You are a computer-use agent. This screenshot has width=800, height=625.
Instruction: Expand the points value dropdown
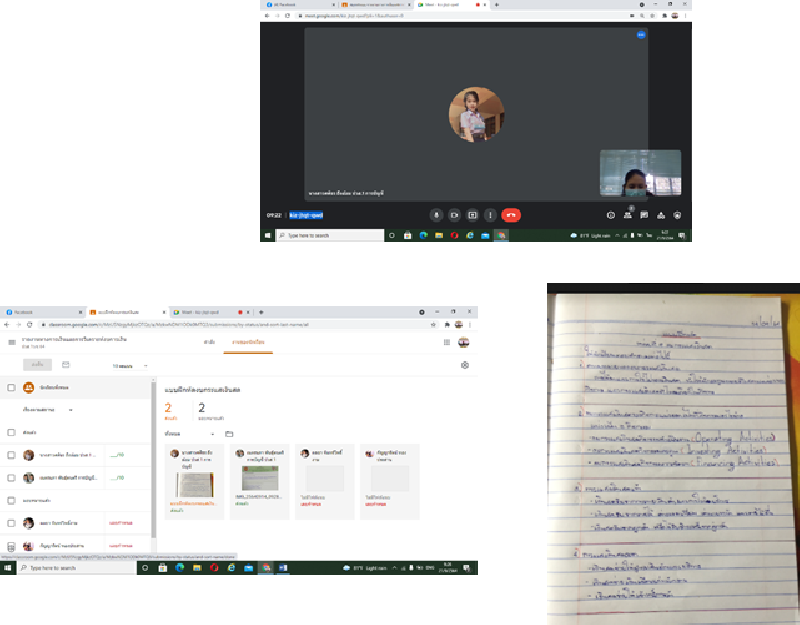tap(132, 366)
